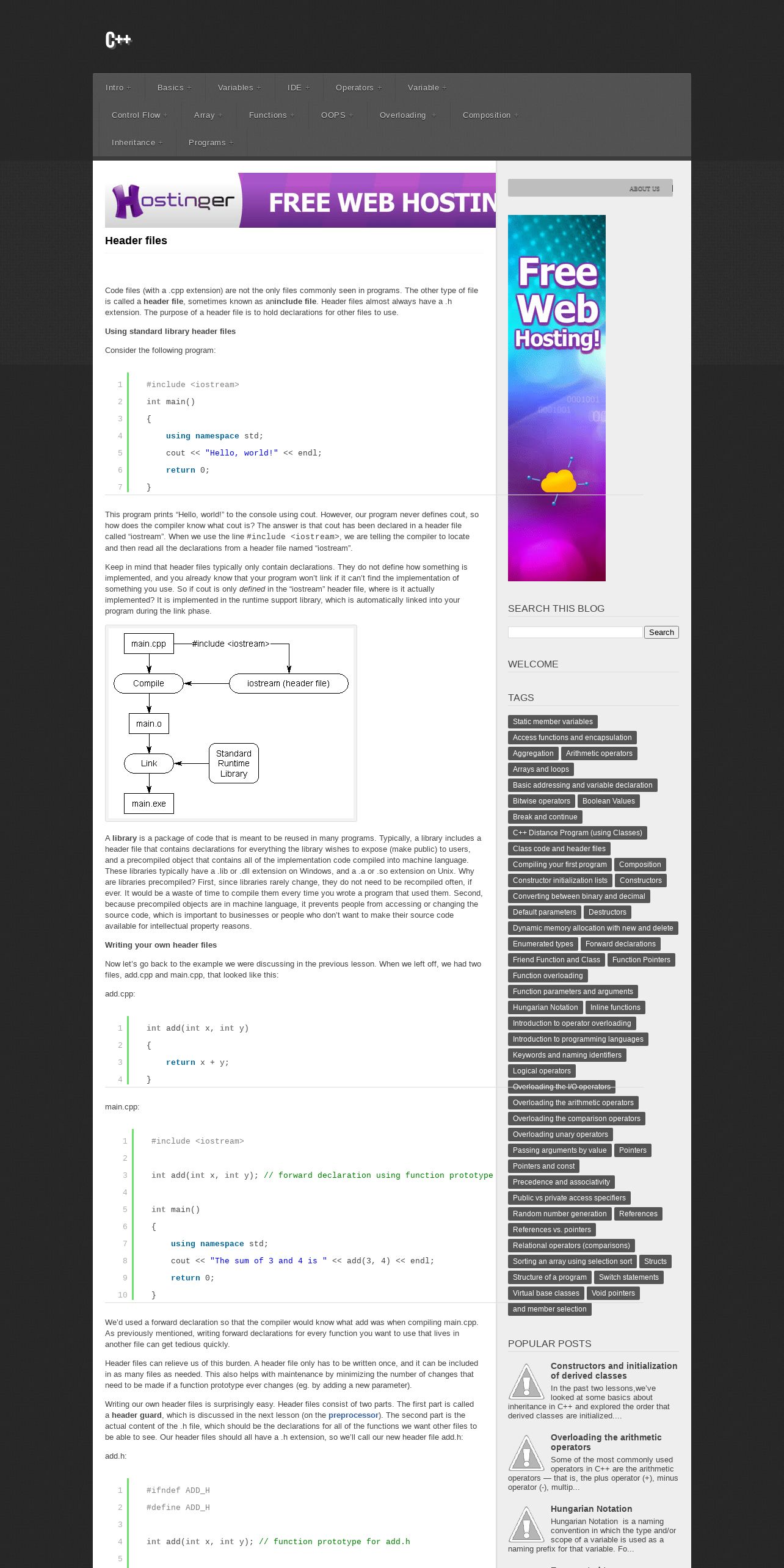This screenshot has width=784, height=1568.
Task: Select the Pointers tag
Action: coord(633,1150)
